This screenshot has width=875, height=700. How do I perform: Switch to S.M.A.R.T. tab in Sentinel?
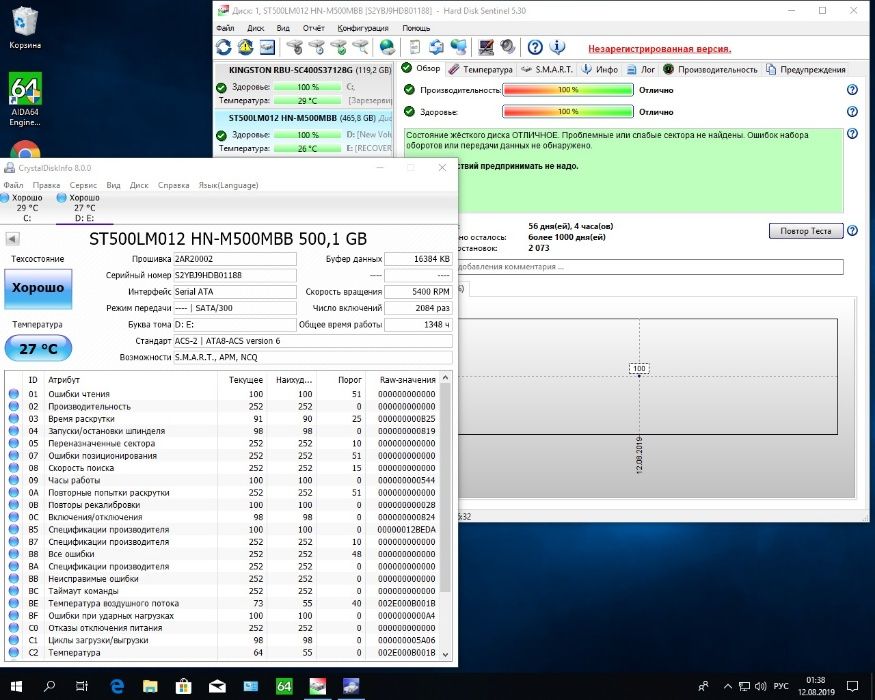coord(547,69)
